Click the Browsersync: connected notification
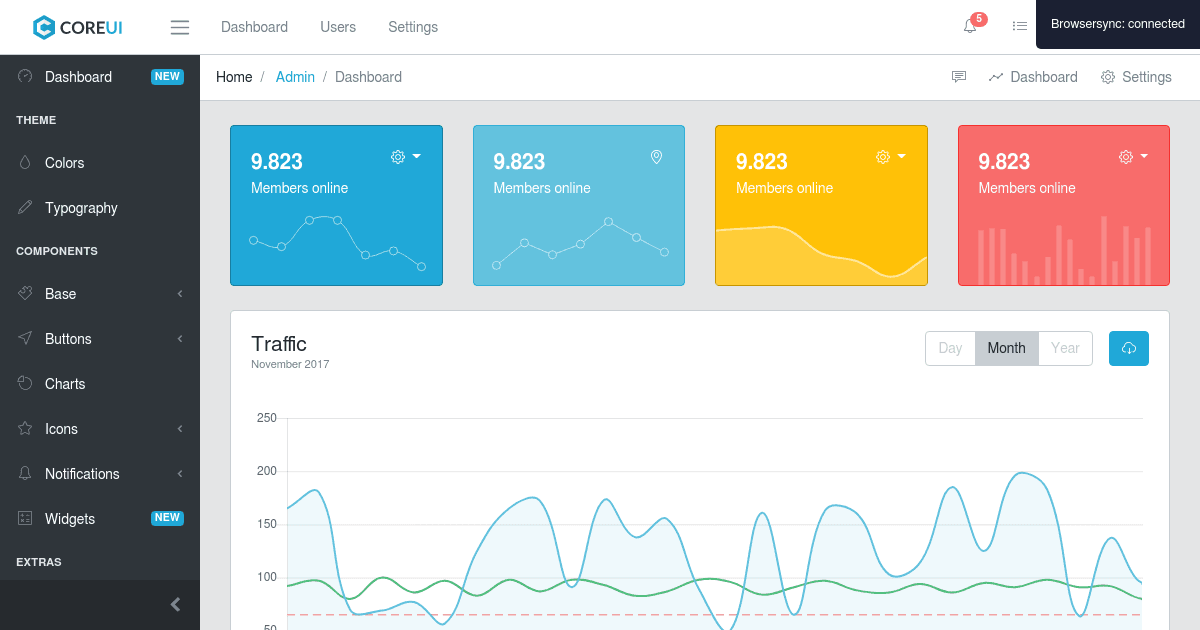 click(1118, 24)
